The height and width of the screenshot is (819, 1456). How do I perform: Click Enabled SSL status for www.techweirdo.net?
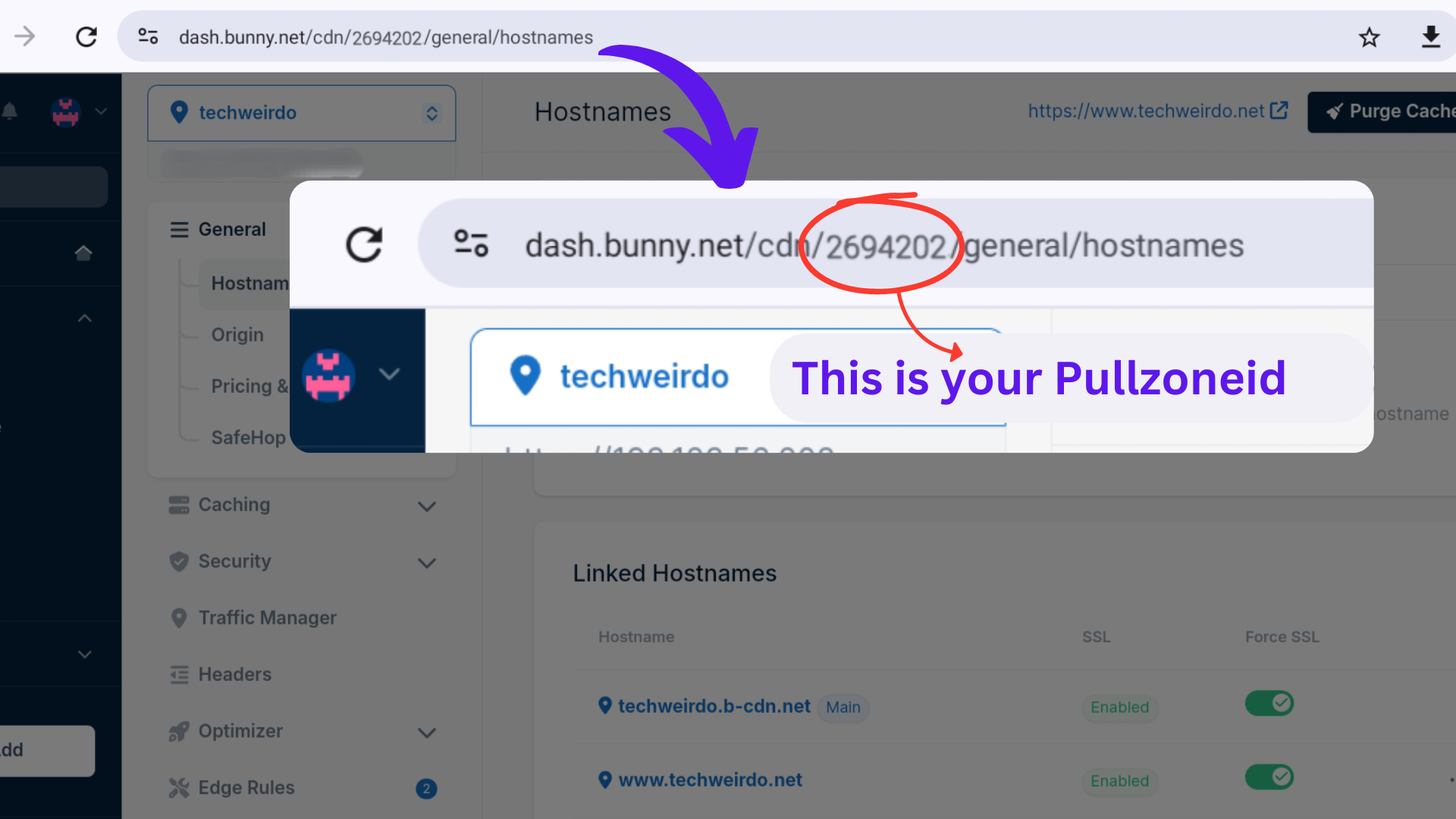click(x=1119, y=781)
